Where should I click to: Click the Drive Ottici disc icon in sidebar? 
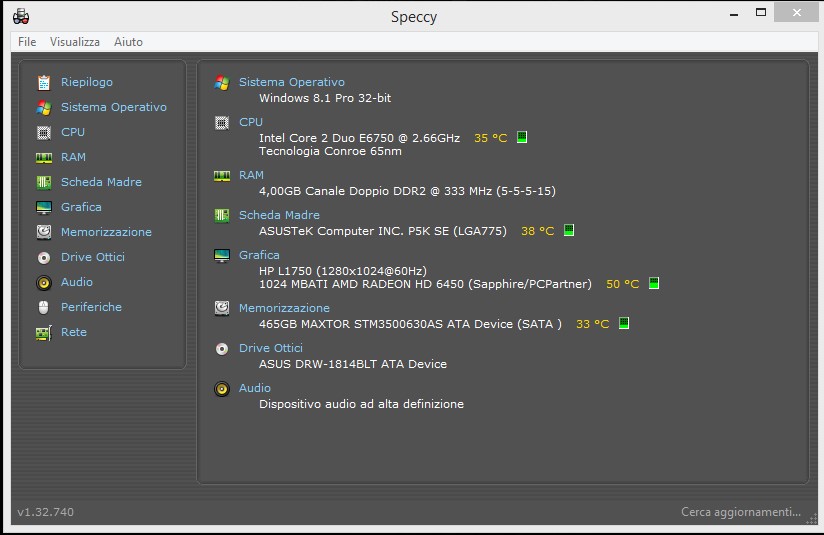point(44,258)
